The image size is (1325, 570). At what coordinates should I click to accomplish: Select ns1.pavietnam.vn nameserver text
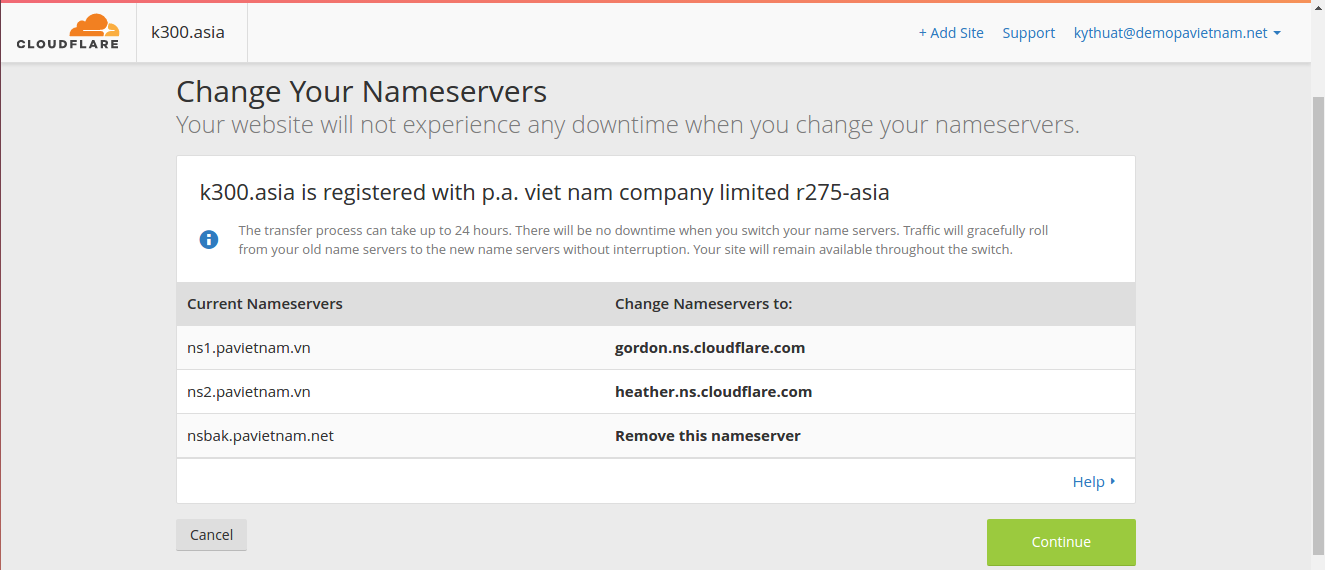[x=248, y=348]
